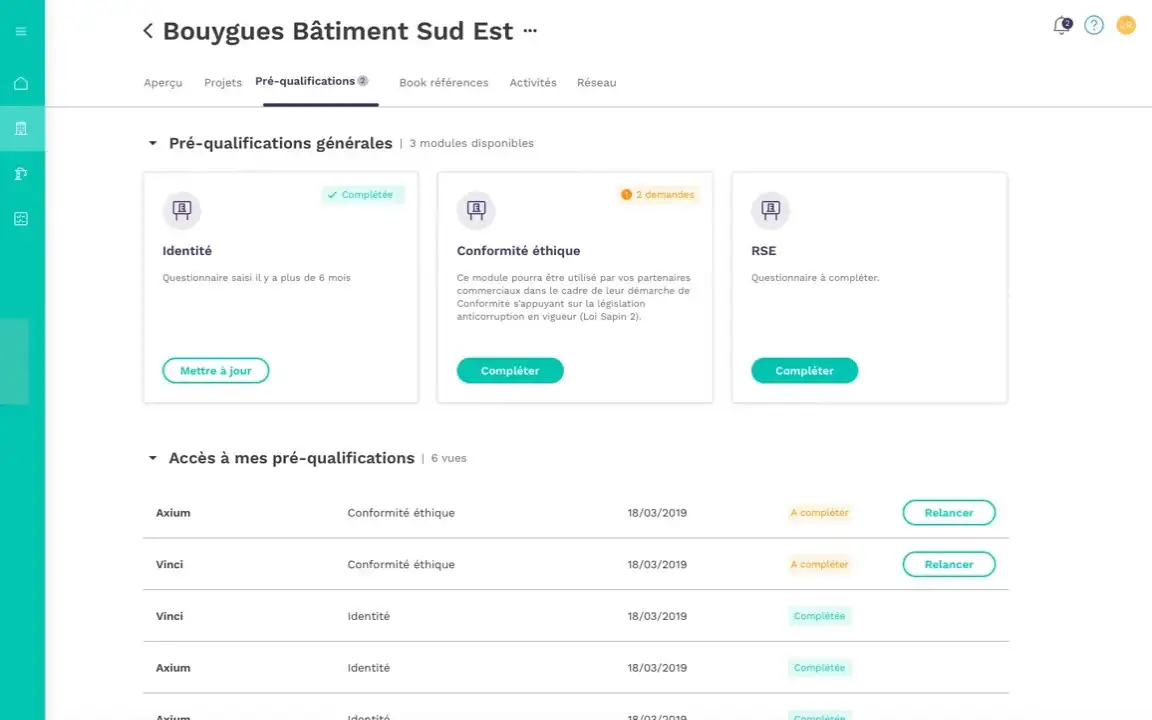
Task: Select the building company icon in sidebar
Action: (21, 129)
